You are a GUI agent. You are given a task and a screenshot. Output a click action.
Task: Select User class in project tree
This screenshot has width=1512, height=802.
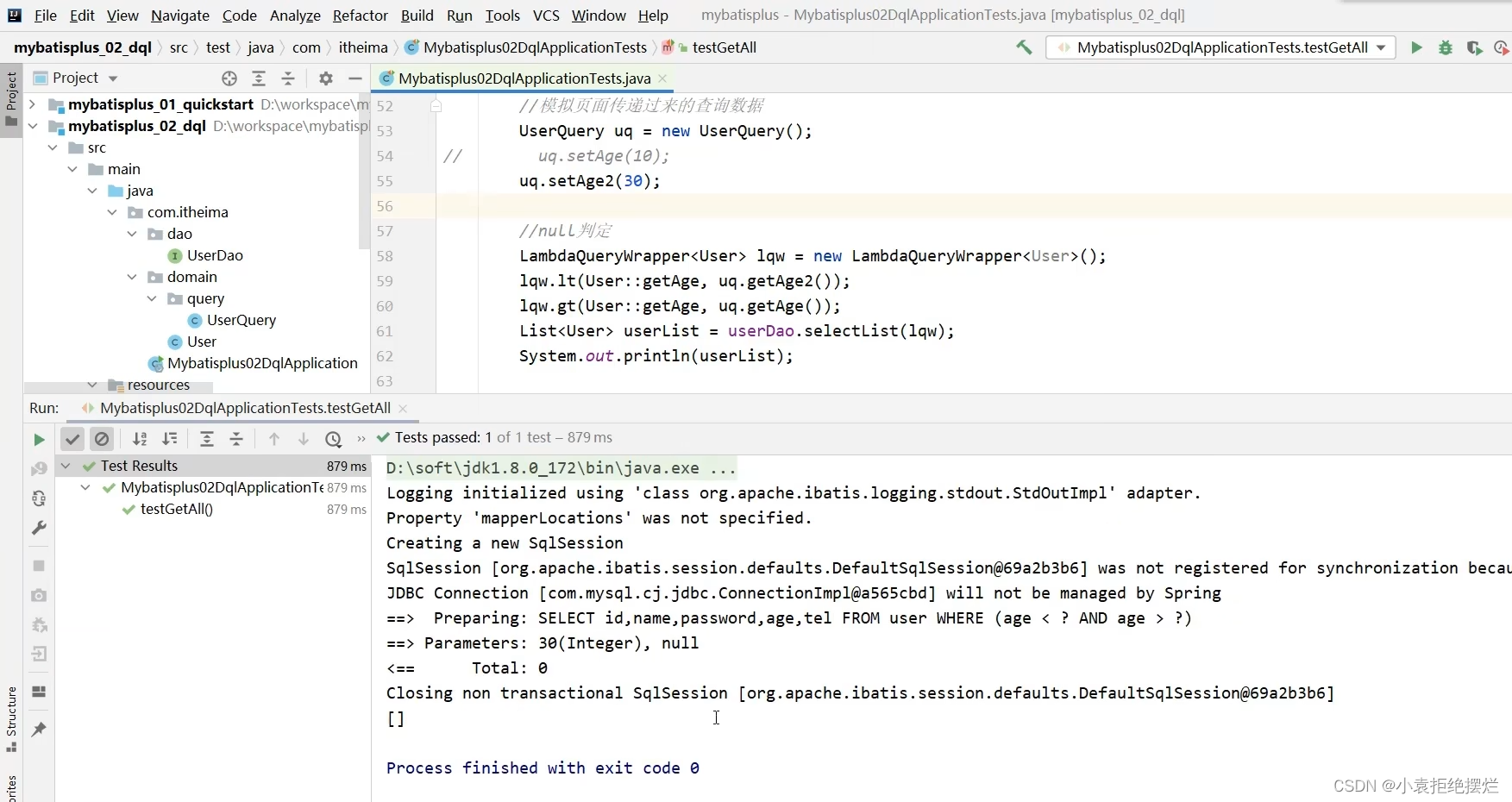pos(201,341)
